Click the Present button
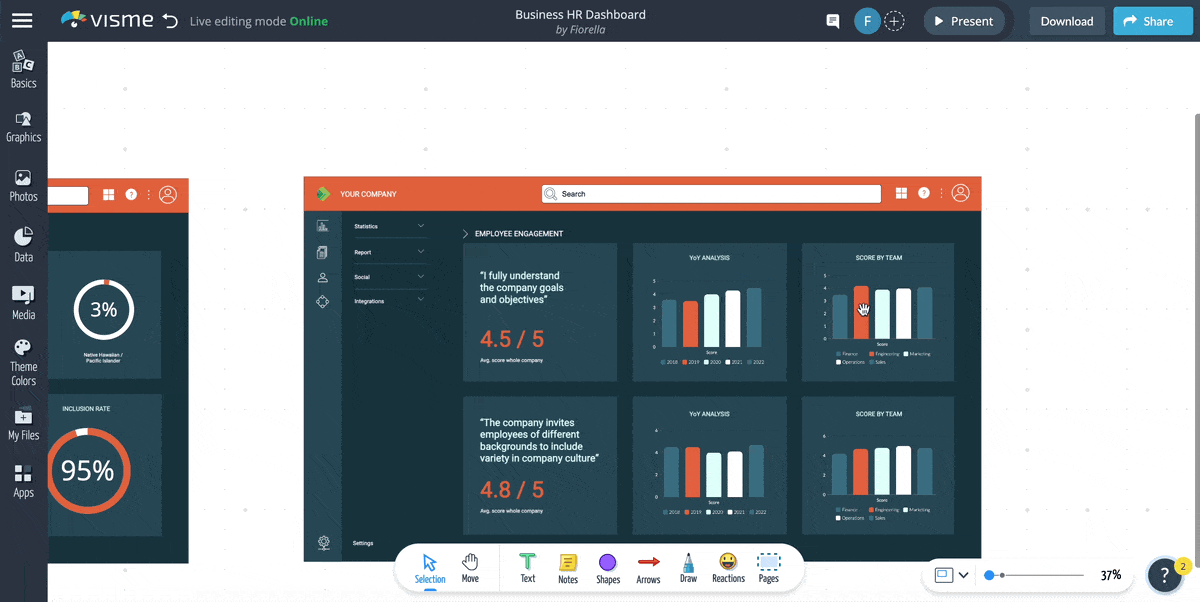The width and height of the screenshot is (1200, 602). click(963, 21)
